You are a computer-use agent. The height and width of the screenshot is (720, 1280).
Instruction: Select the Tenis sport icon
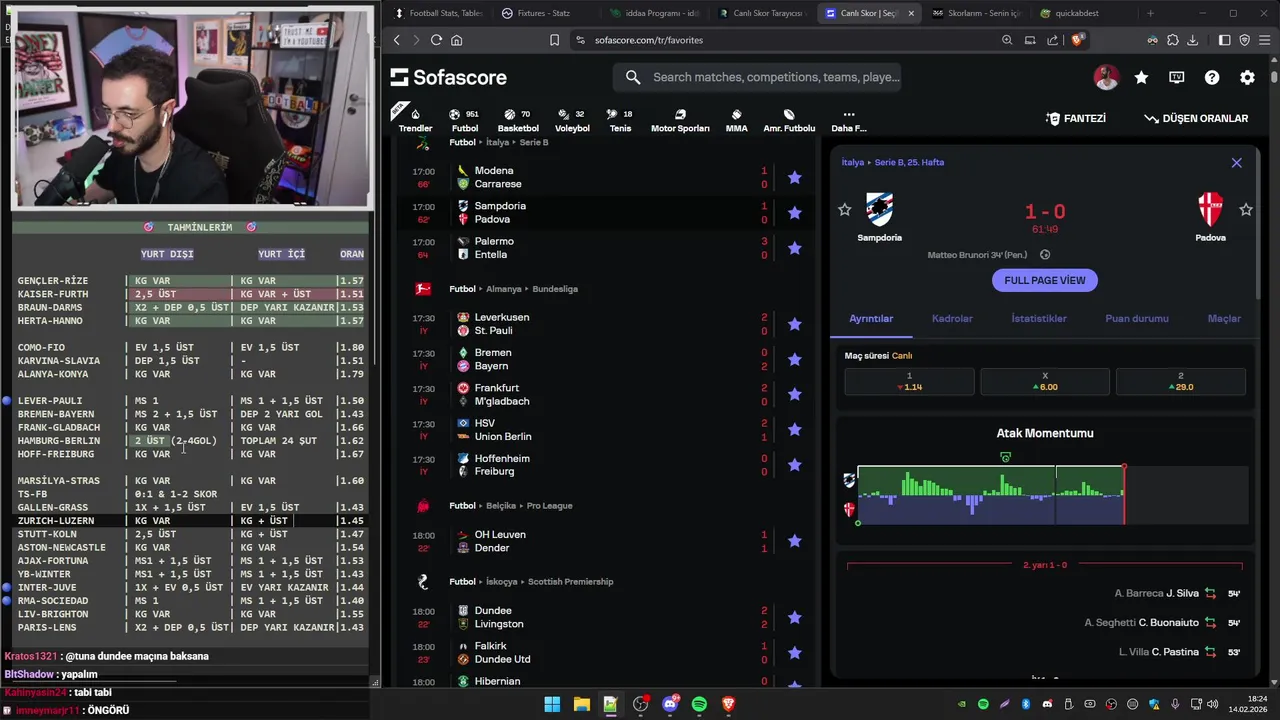620,119
